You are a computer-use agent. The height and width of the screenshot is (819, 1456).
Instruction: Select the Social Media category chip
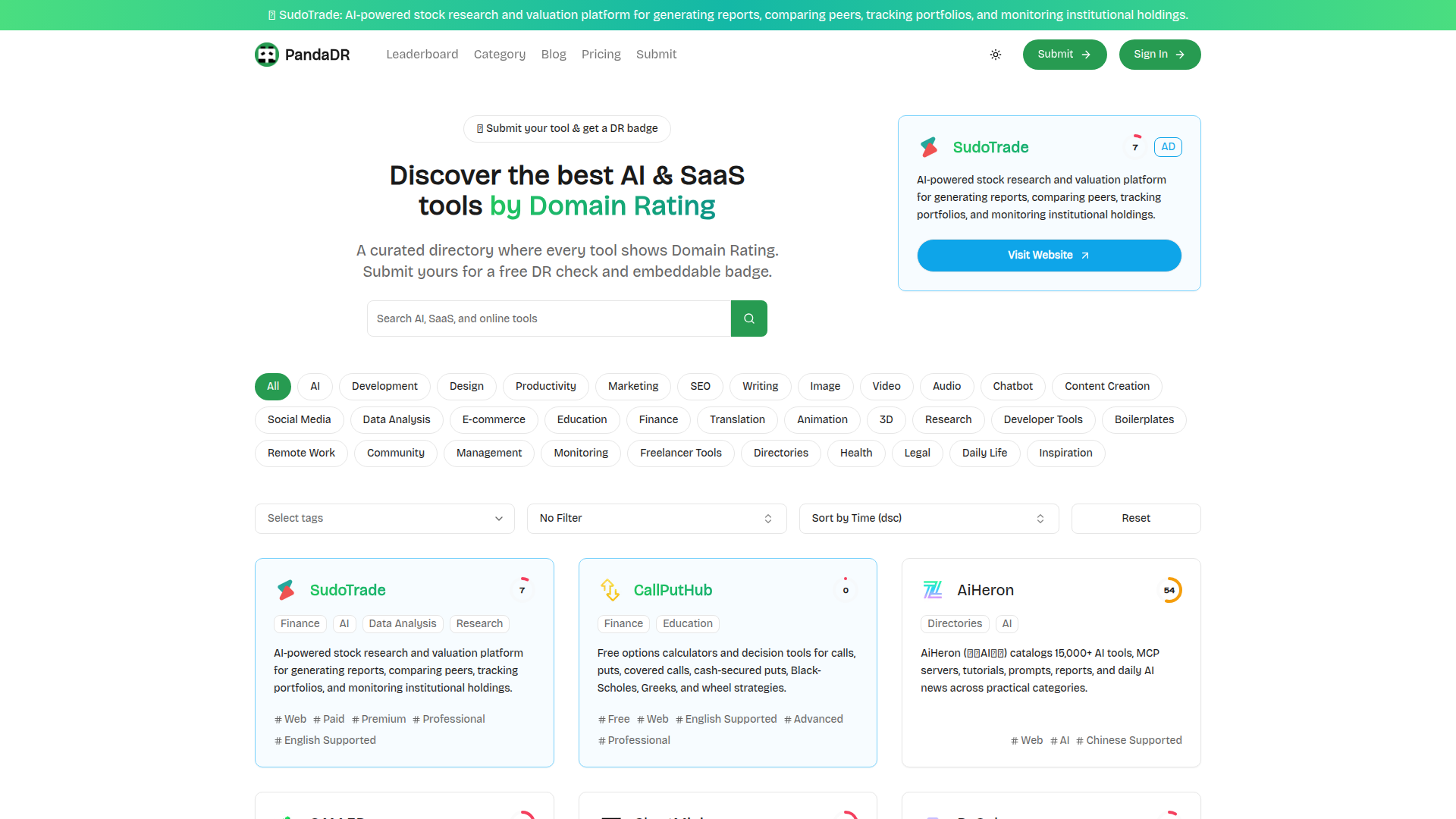[300, 420]
